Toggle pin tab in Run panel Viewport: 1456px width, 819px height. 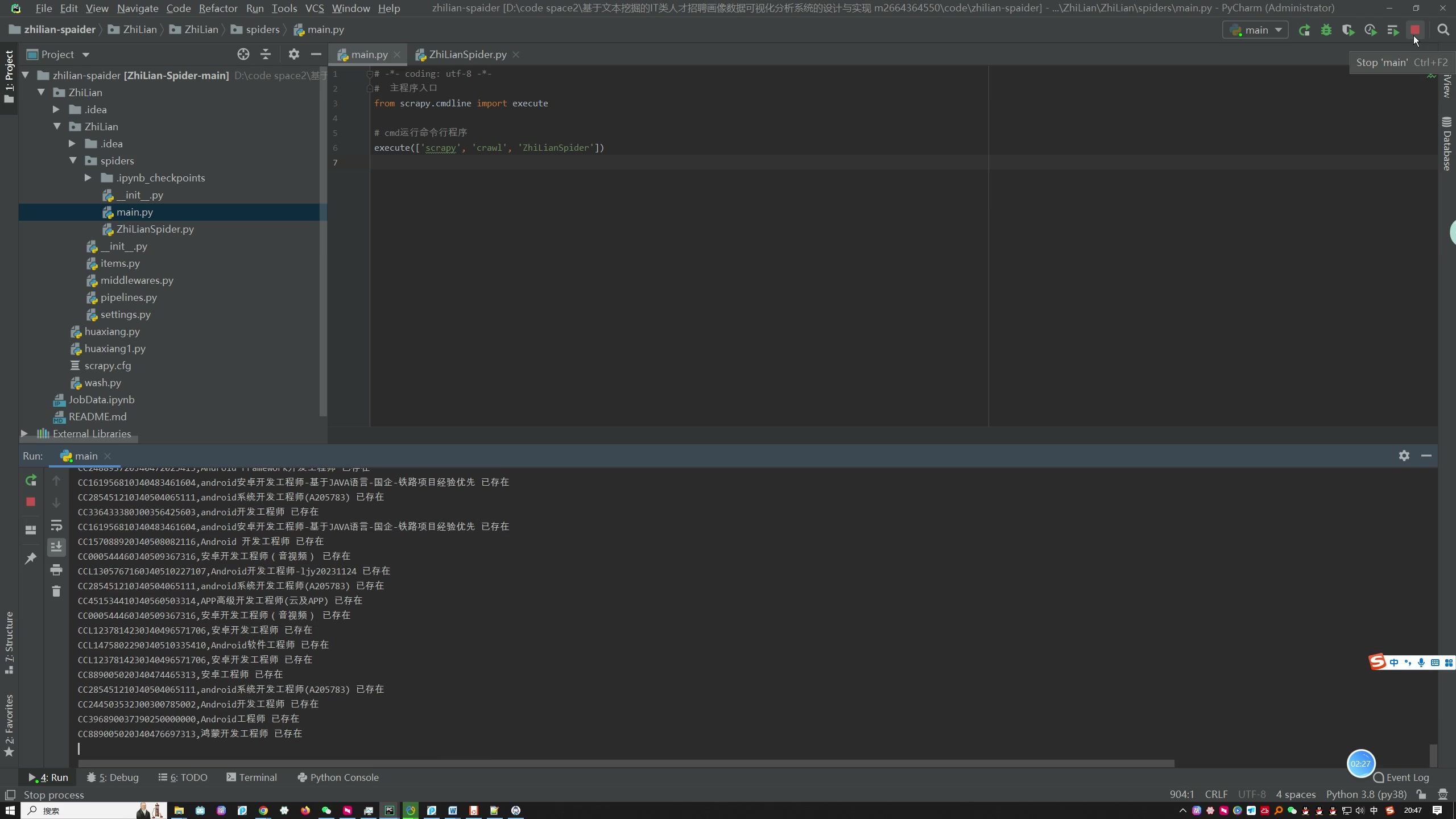[31, 559]
